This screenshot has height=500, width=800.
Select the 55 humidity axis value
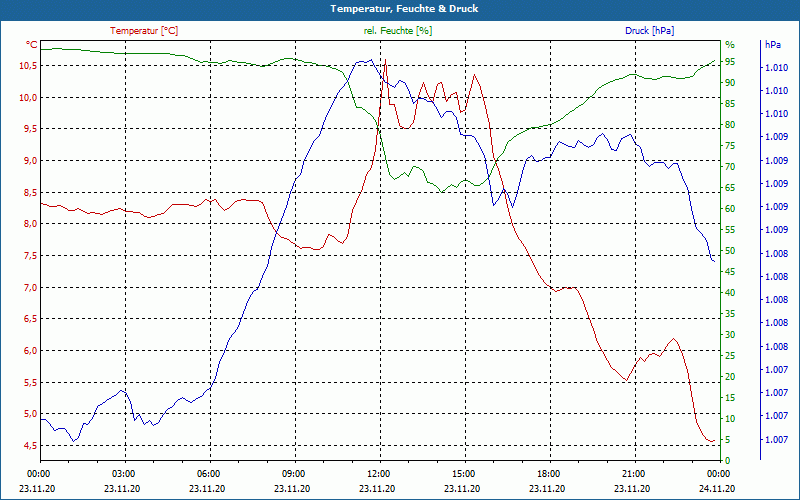(x=730, y=230)
